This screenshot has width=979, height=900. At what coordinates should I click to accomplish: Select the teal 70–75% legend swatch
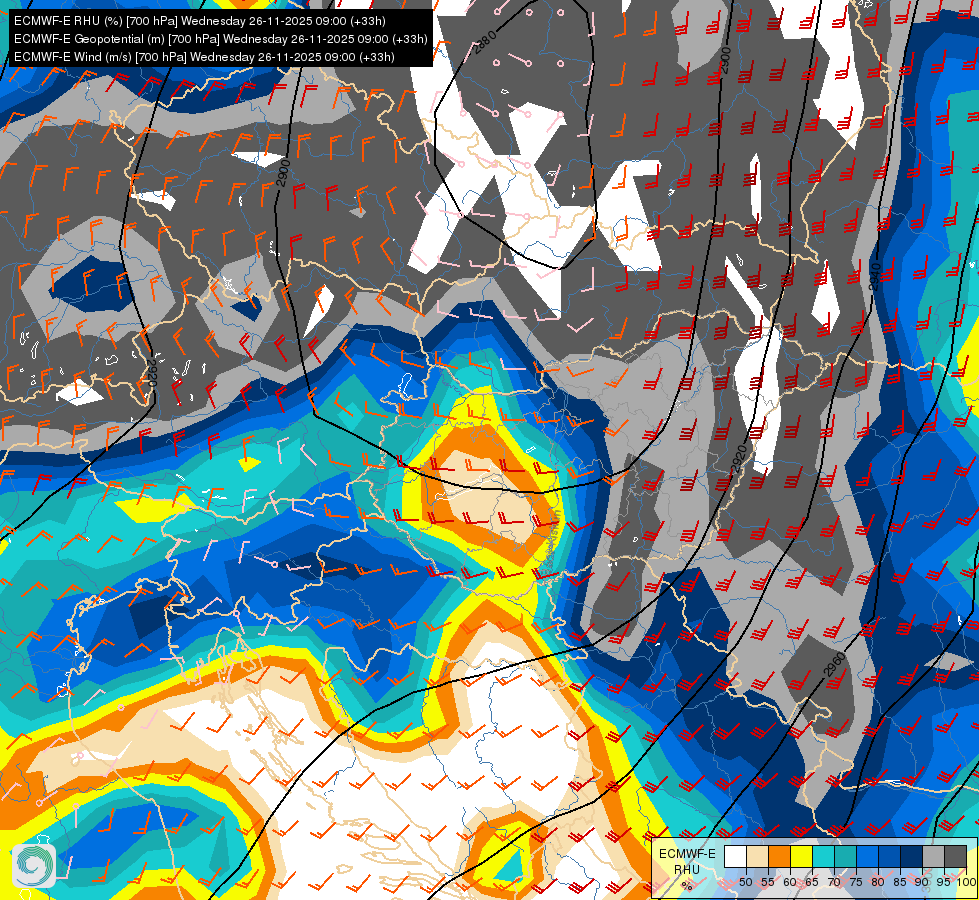[x=845, y=856]
